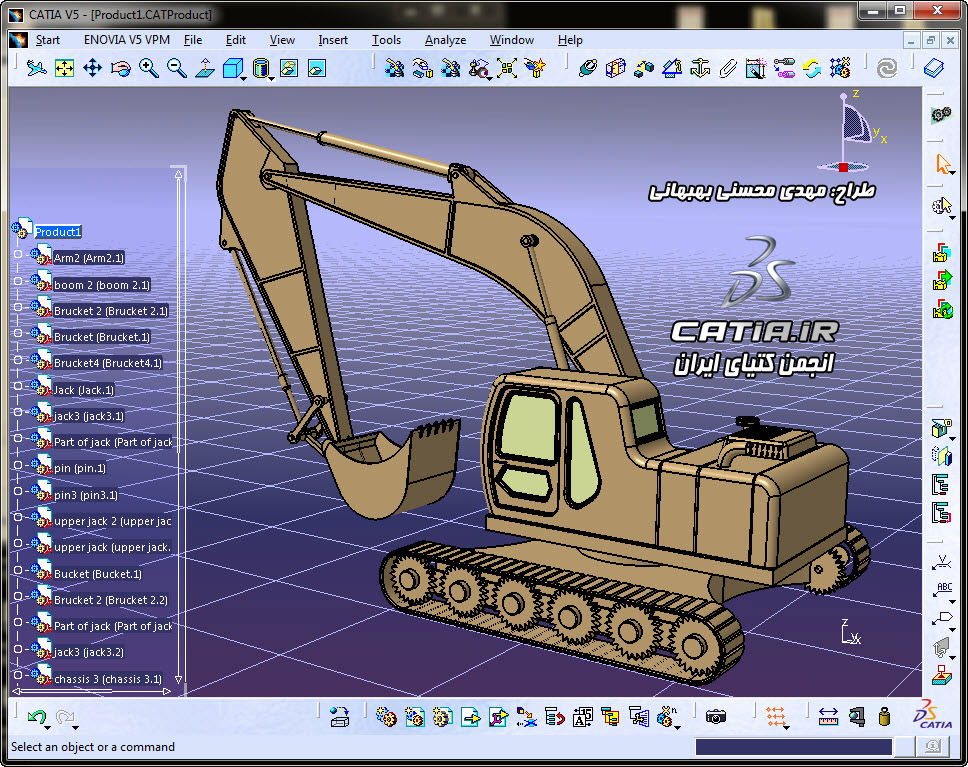The width and height of the screenshot is (968, 767).
Task: Undo with the green arrow icon
Action: (37, 717)
